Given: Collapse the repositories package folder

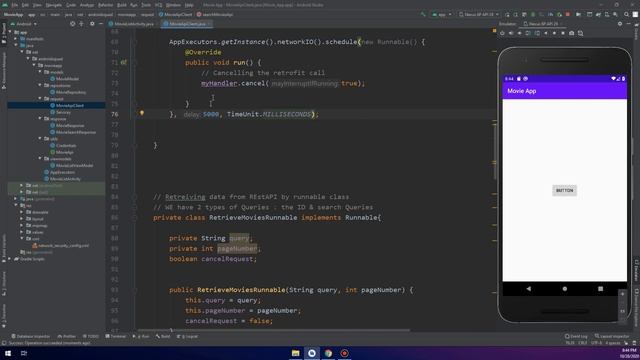Looking at the screenshot, I should tap(40, 85).
